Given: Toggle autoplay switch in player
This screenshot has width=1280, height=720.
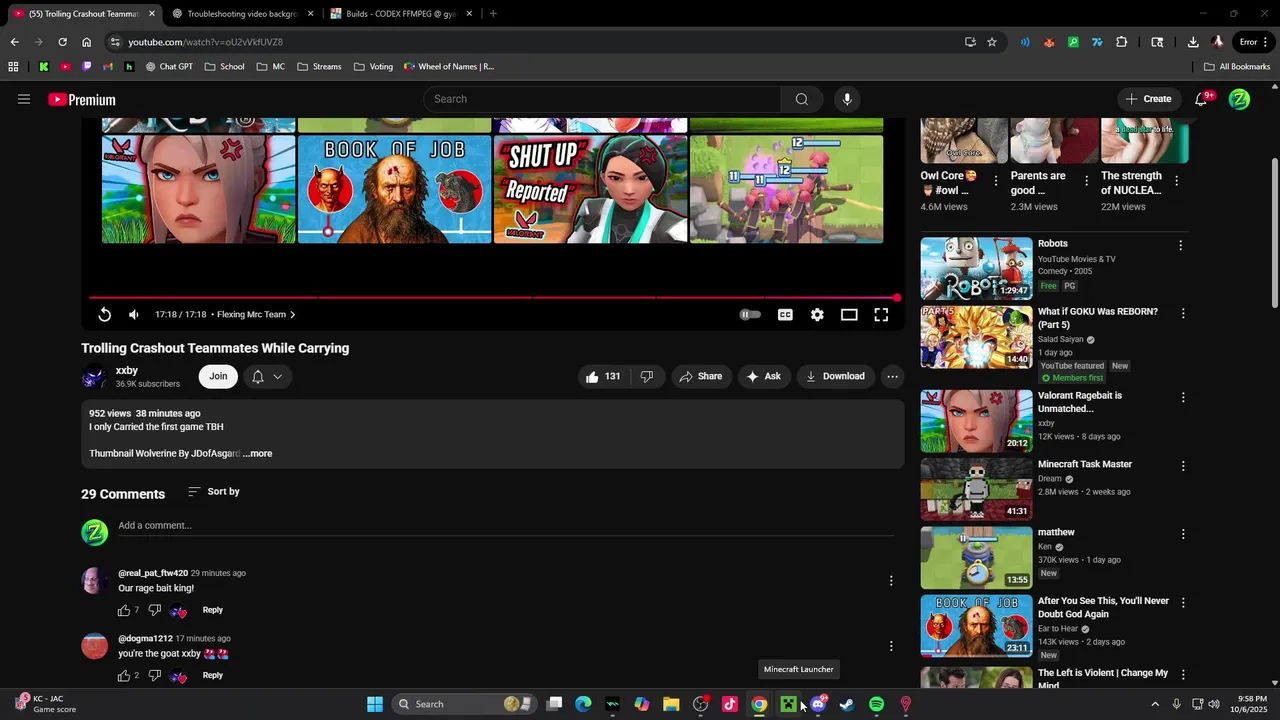Looking at the screenshot, I should coord(749,314).
